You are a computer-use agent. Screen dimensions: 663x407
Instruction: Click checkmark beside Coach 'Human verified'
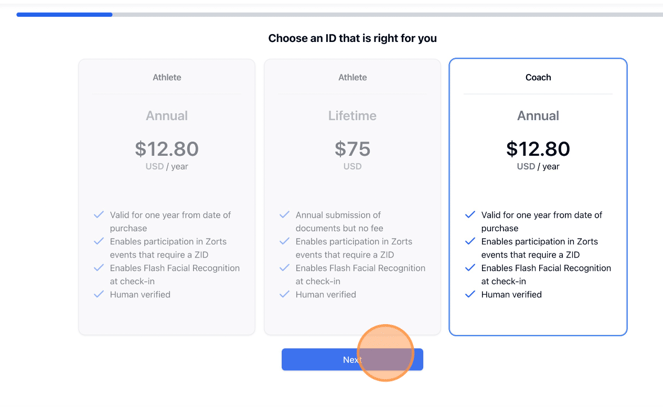pyautogui.click(x=470, y=294)
